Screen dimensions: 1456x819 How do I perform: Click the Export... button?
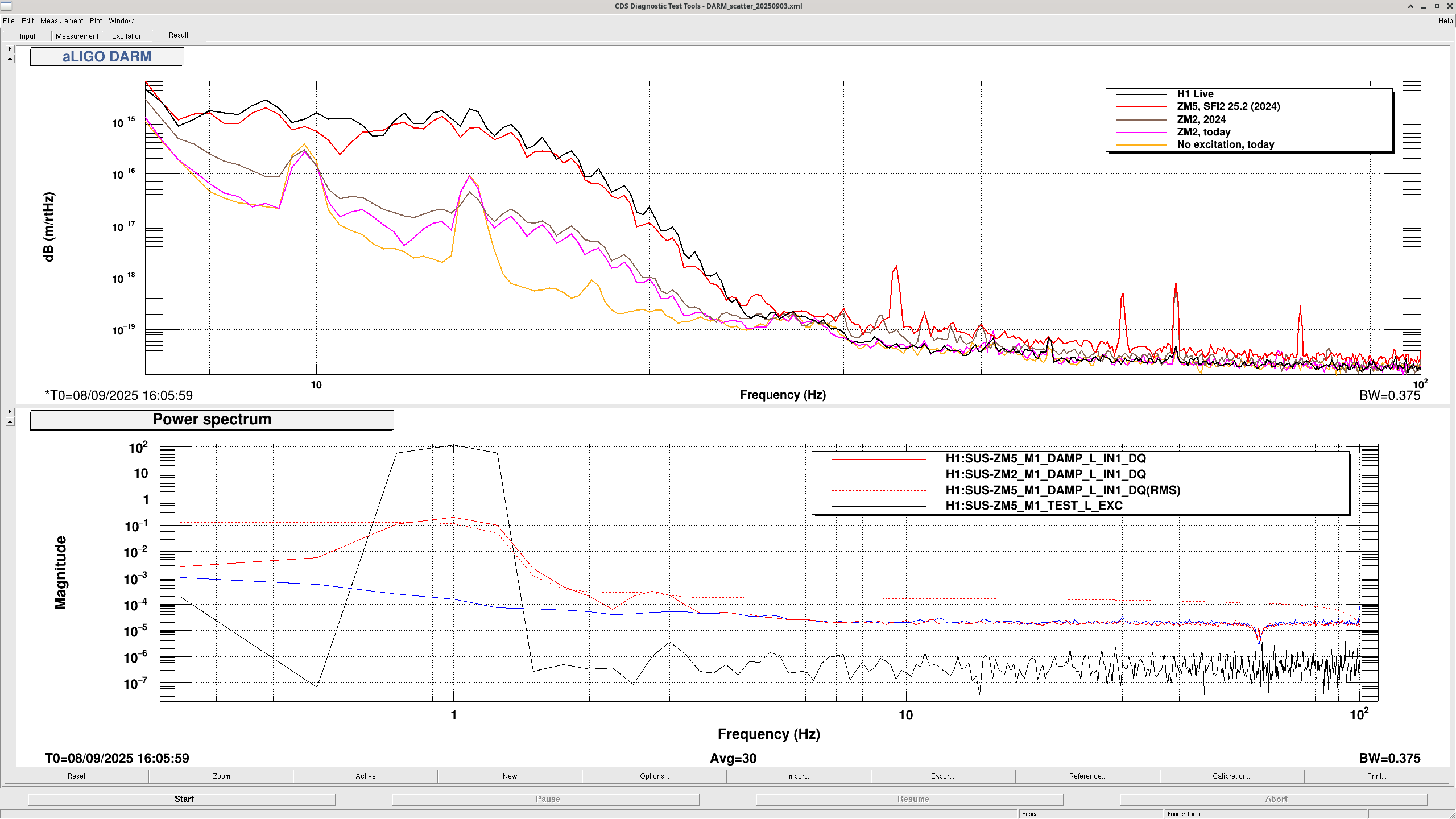click(943, 776)
